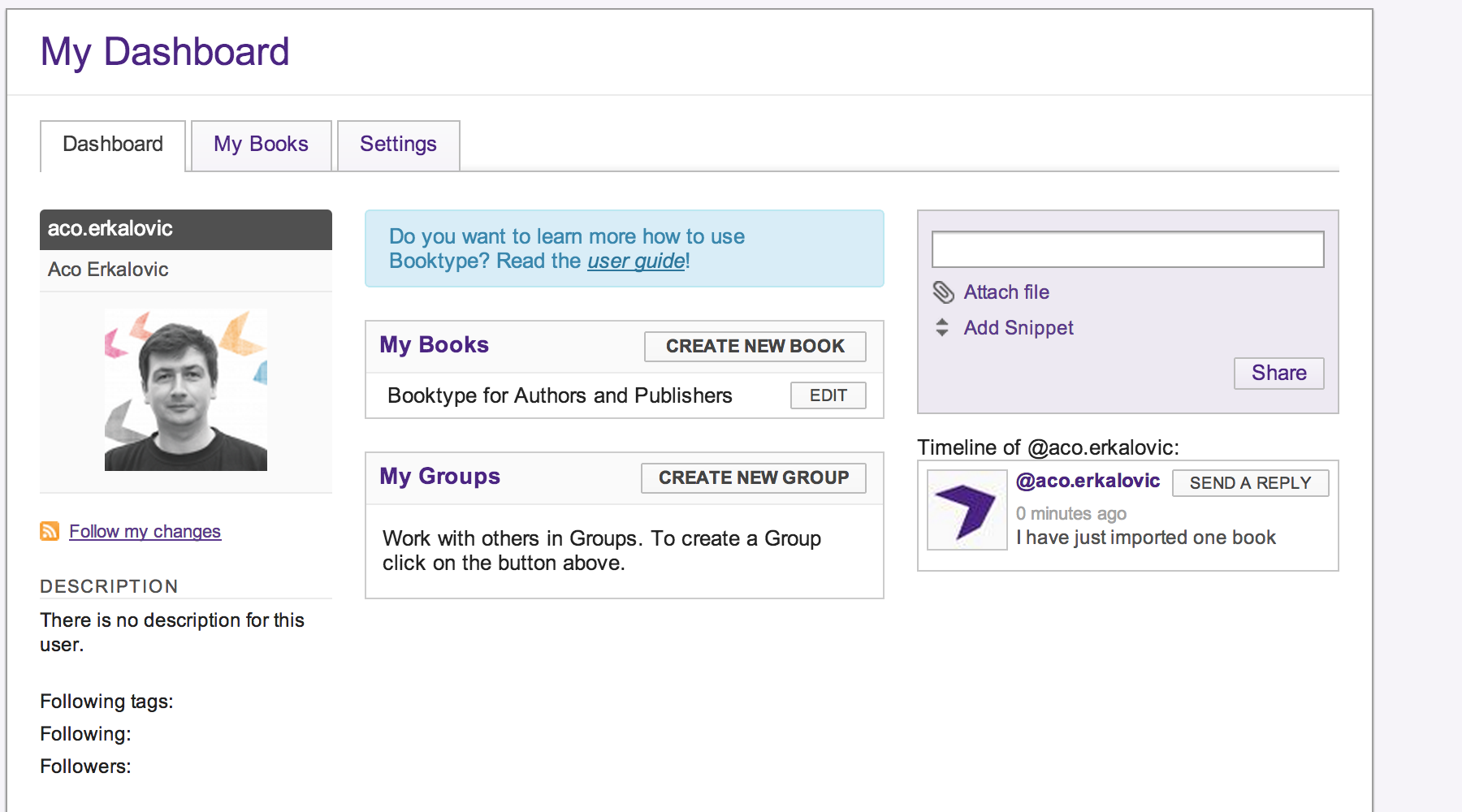
Task: Click EDIT next to Booktype for Authors and Publishers
Action: pyautogui.click(x=828, y=395)
